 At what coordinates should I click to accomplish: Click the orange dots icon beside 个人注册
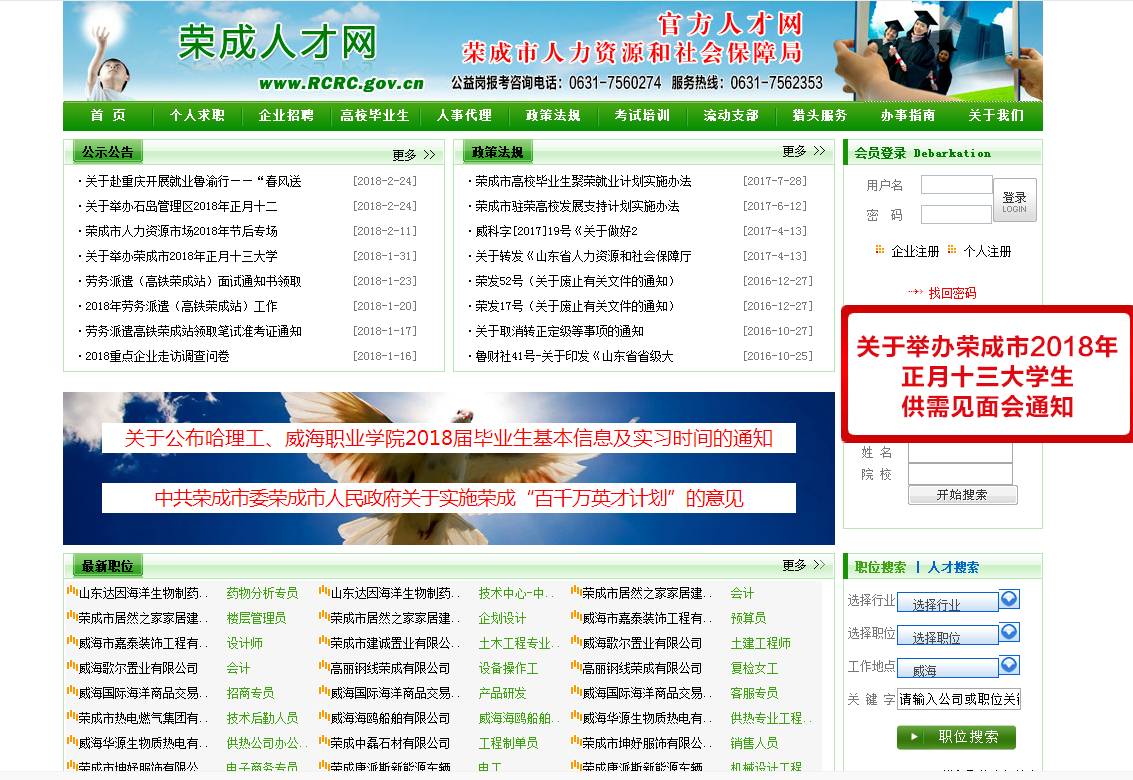pyautogui.click(x=952, y=250)
